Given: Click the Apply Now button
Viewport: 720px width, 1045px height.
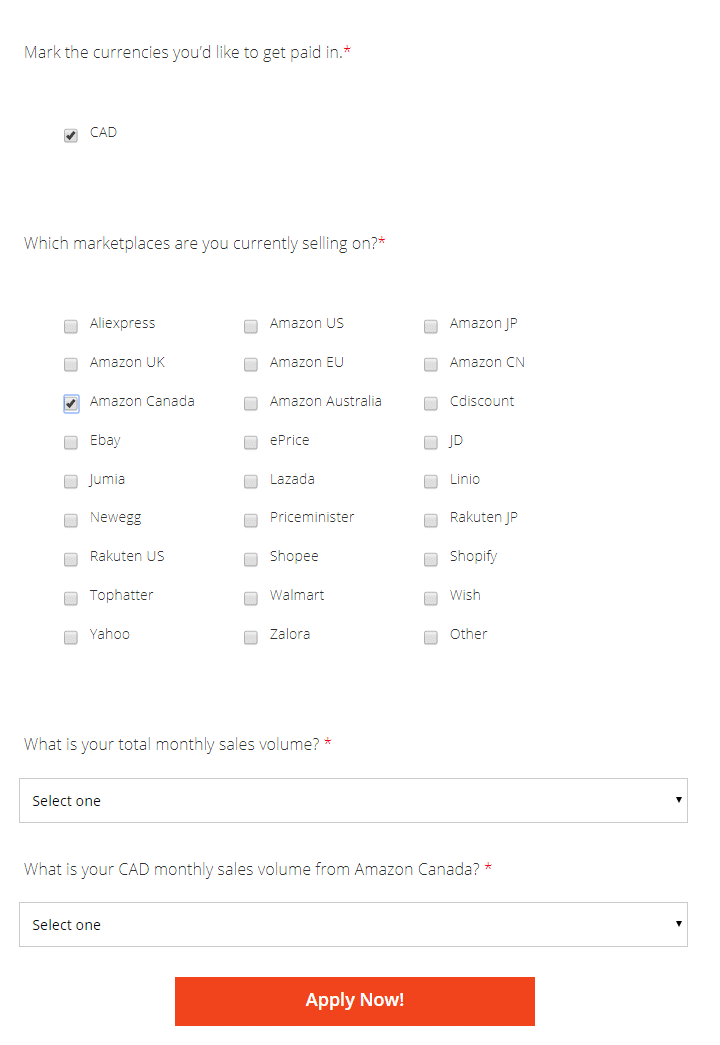Looking at the screenshot, I should (354, 1000).
